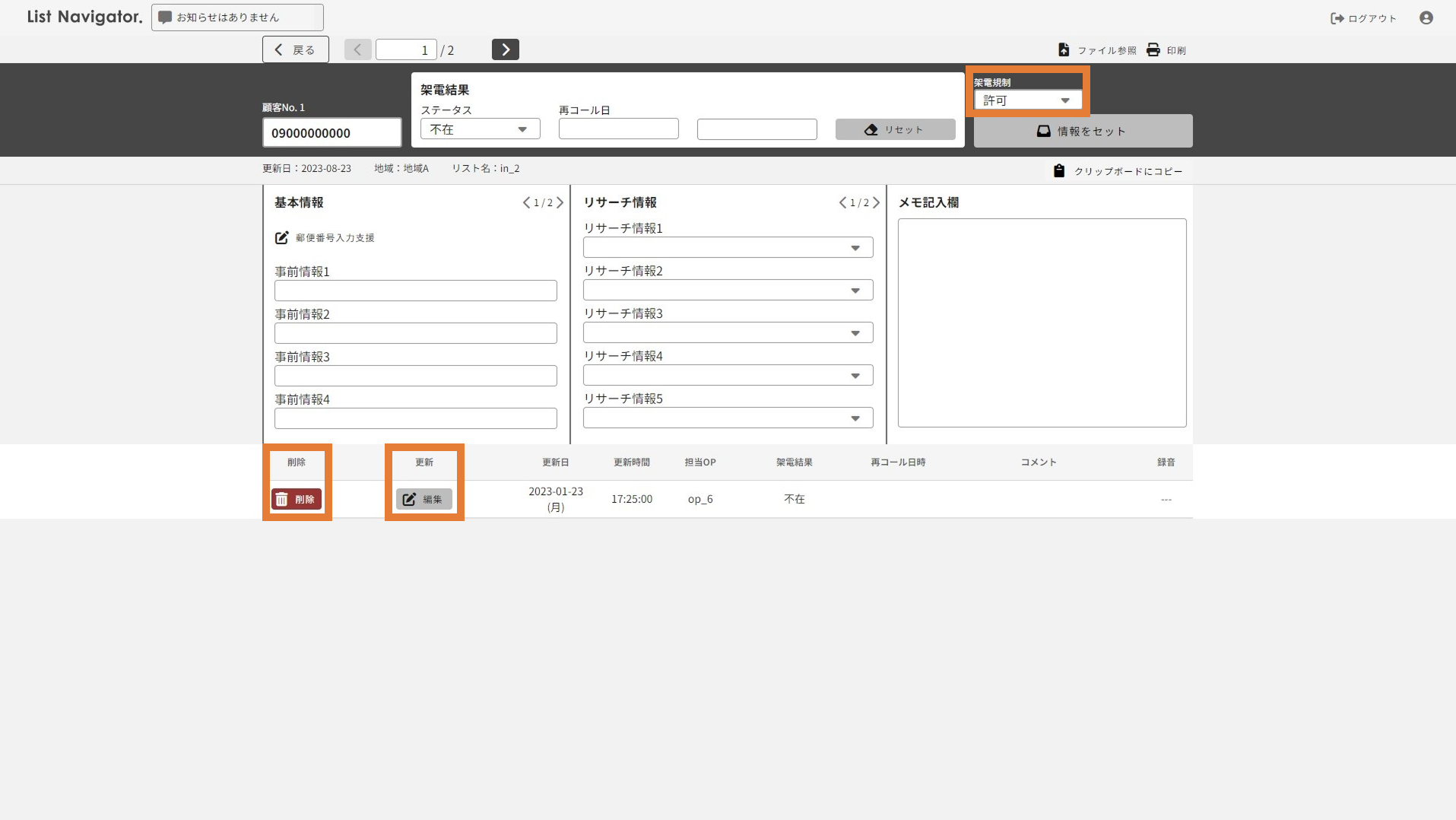Click the 戻る back button
The width and height of the screenshot is (1456, 820).
295,49
